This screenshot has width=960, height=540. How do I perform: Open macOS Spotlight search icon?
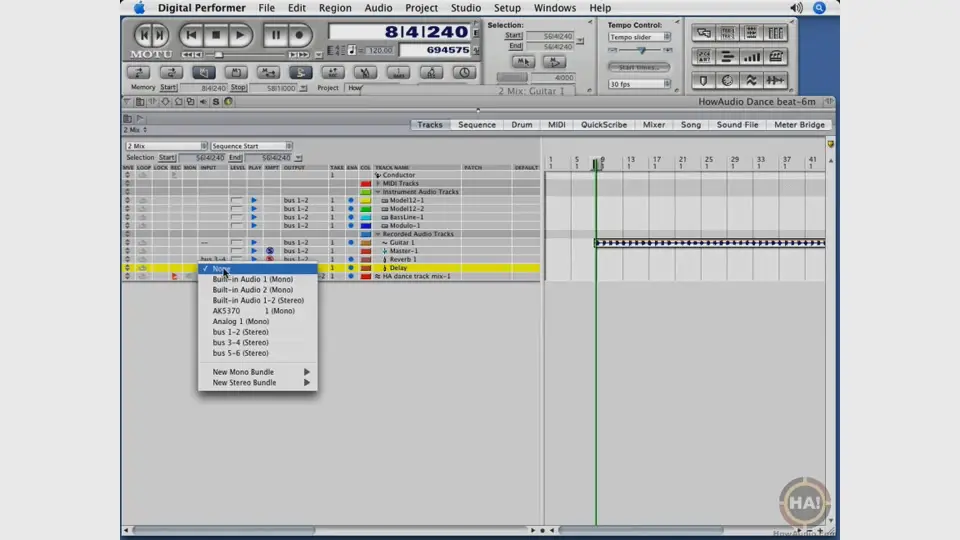coord(819,8)
